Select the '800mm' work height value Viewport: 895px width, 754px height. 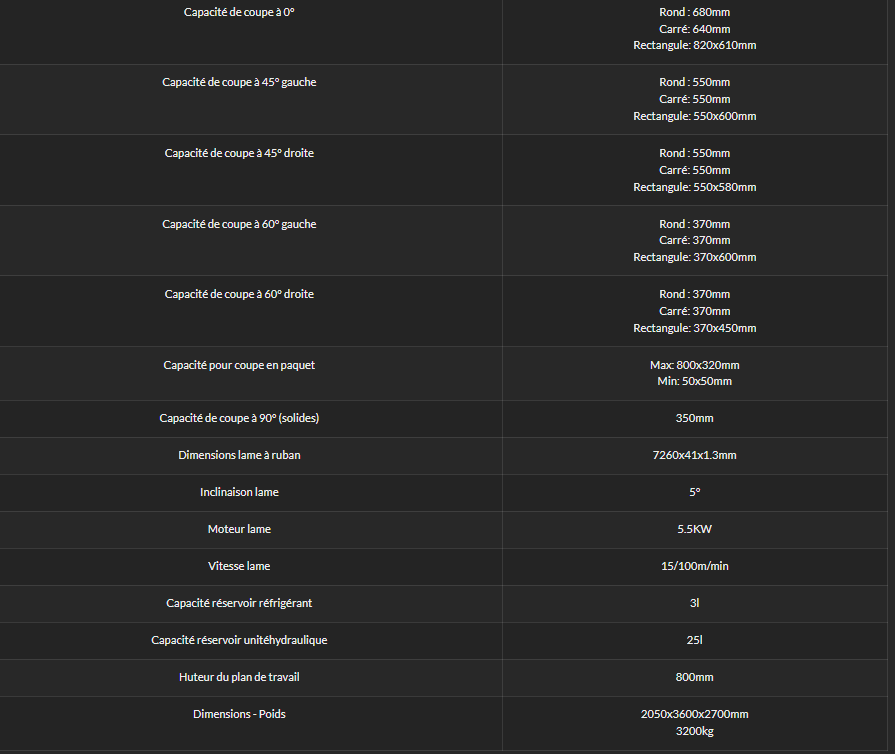click(694, 677)
